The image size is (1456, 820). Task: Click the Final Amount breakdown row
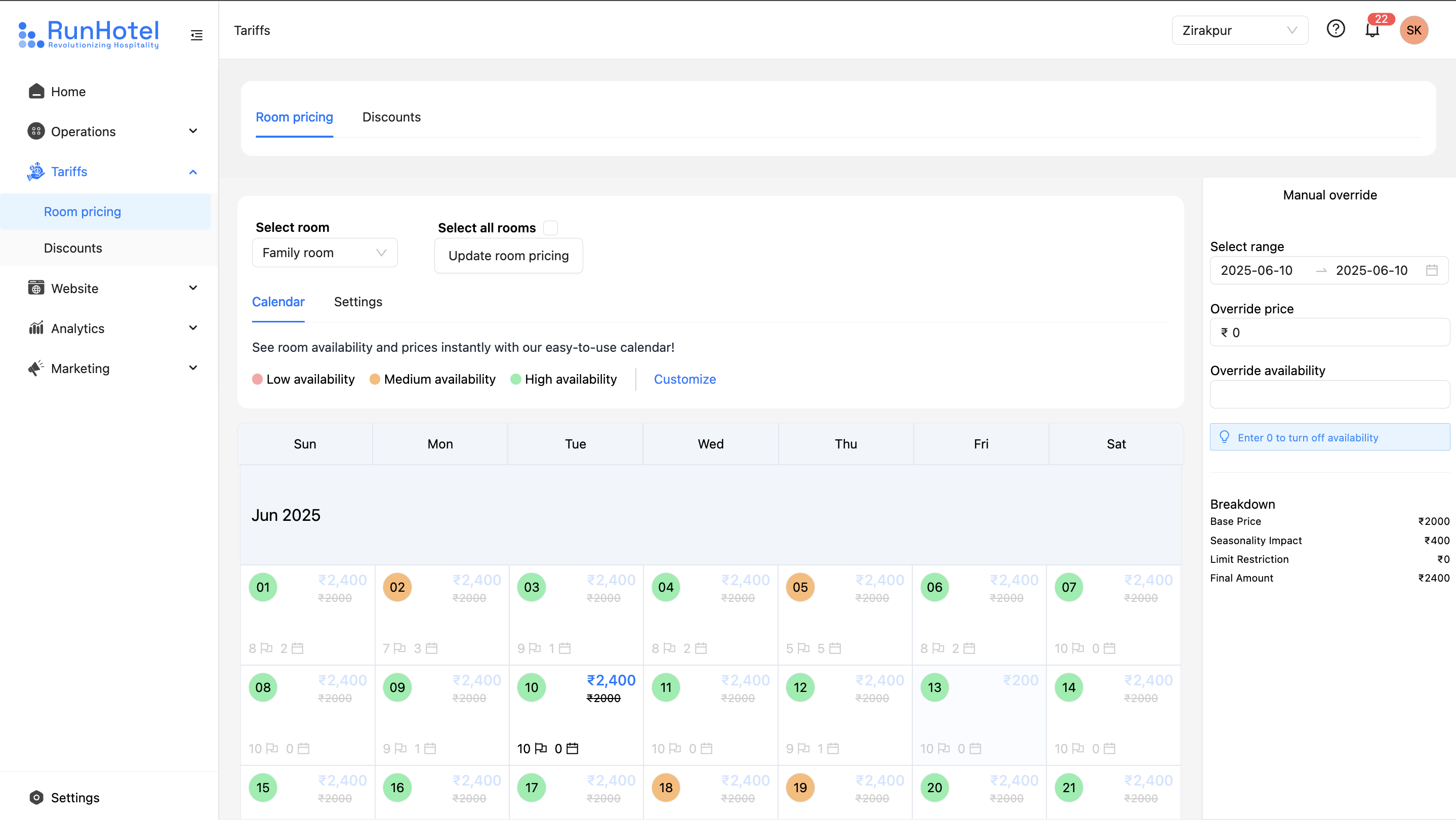(x=1329, y=578)
